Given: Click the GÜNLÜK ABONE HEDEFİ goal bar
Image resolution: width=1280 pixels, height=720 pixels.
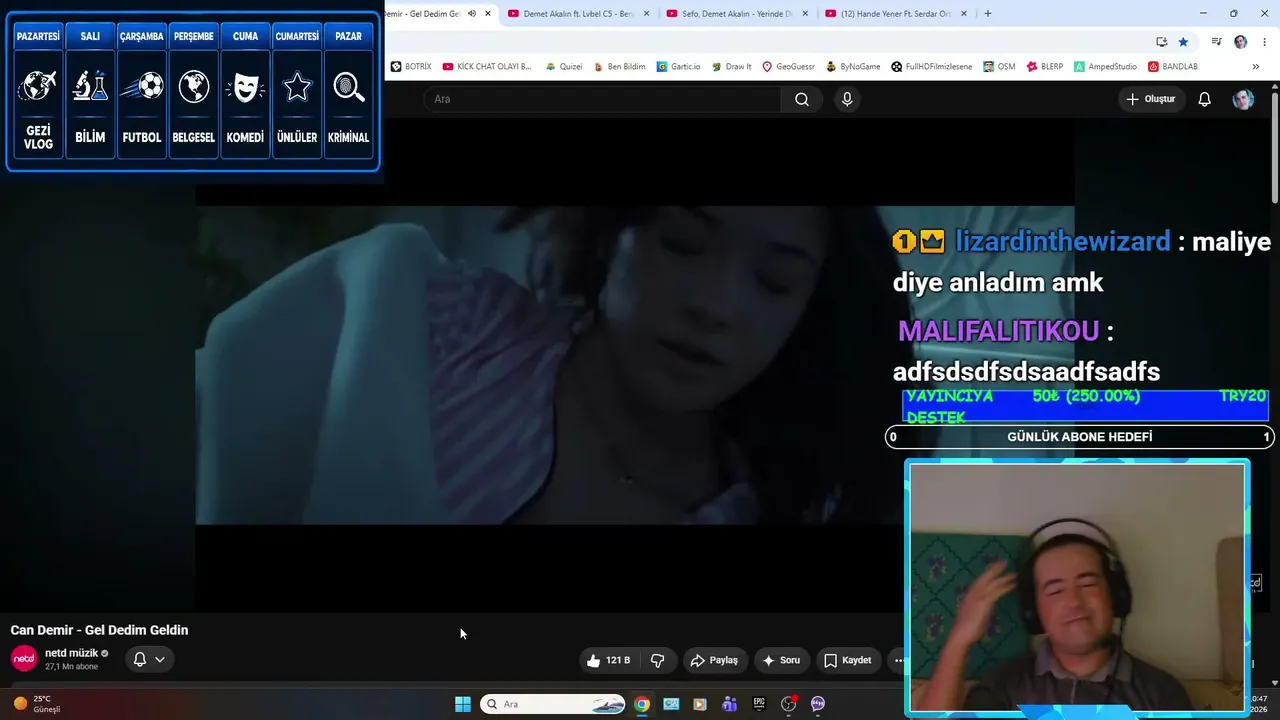Looking at the screenshot, I should pyautogui.click(x=1080, y=437).
